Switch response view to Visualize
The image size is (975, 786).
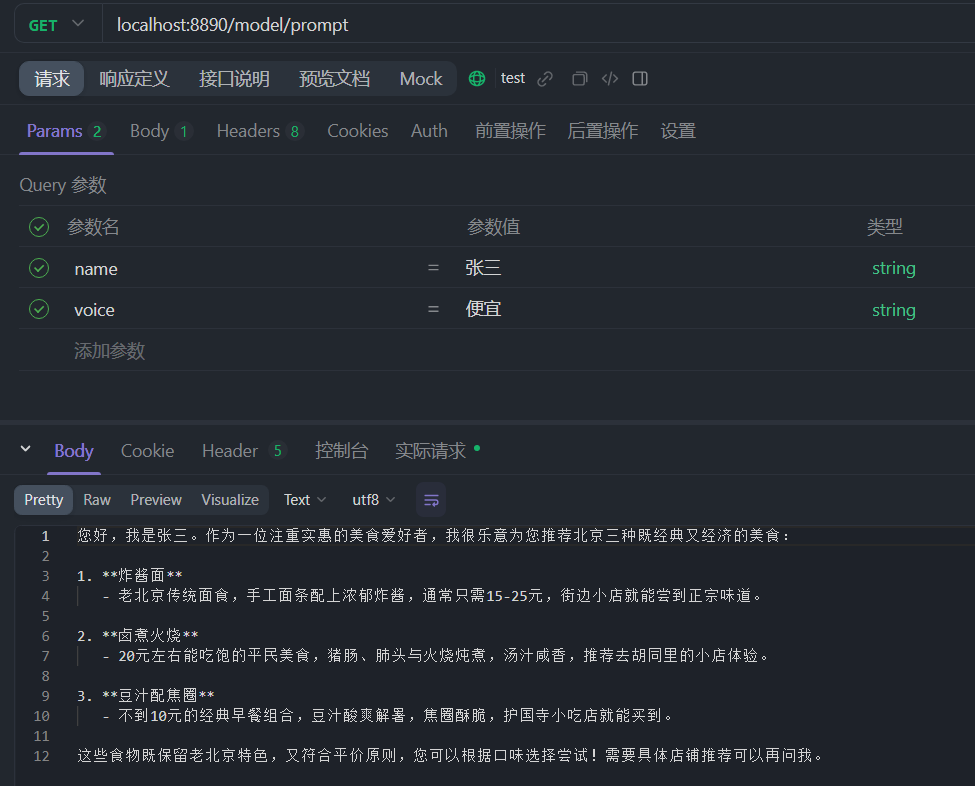click(x=230, y=499)
